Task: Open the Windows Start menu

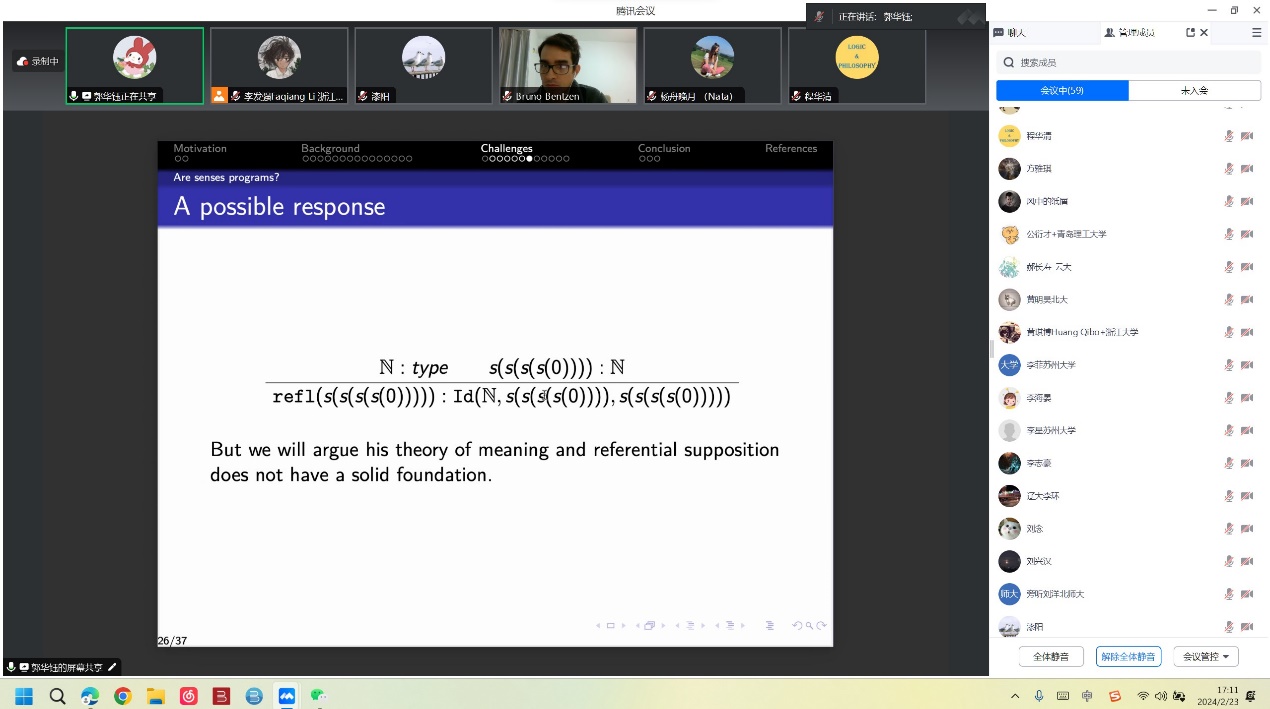Action: pos(24,696)
